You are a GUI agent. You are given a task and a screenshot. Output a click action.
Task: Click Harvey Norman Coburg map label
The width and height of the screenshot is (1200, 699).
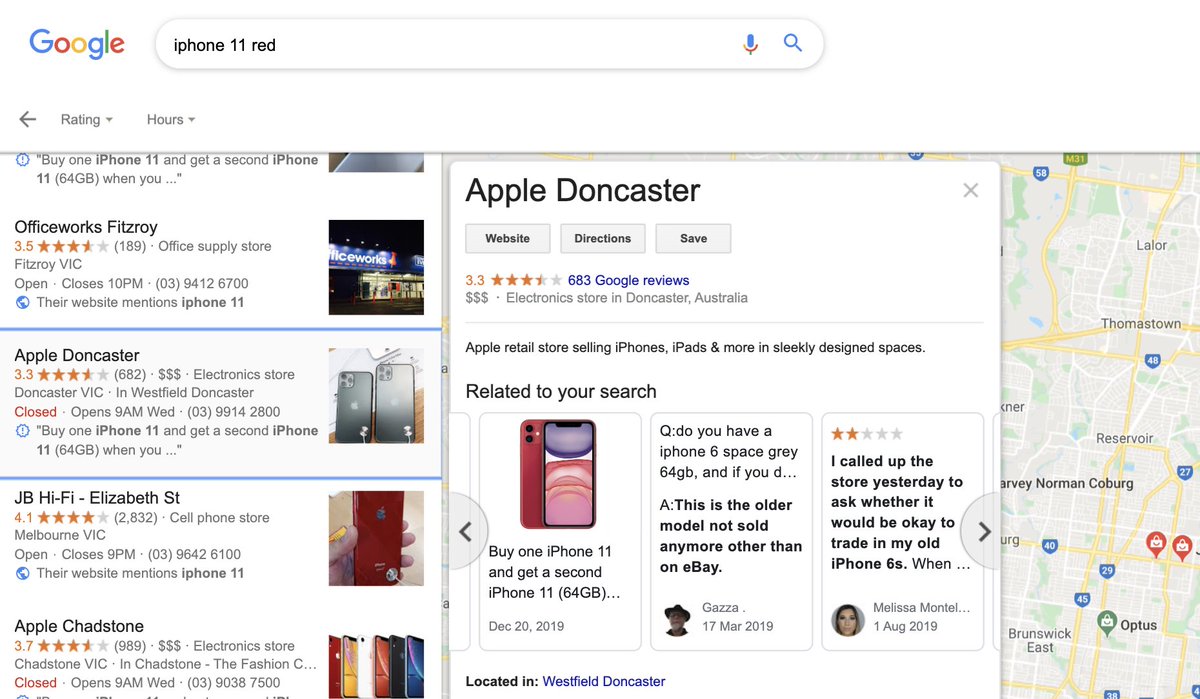(x=1068, y=484)
